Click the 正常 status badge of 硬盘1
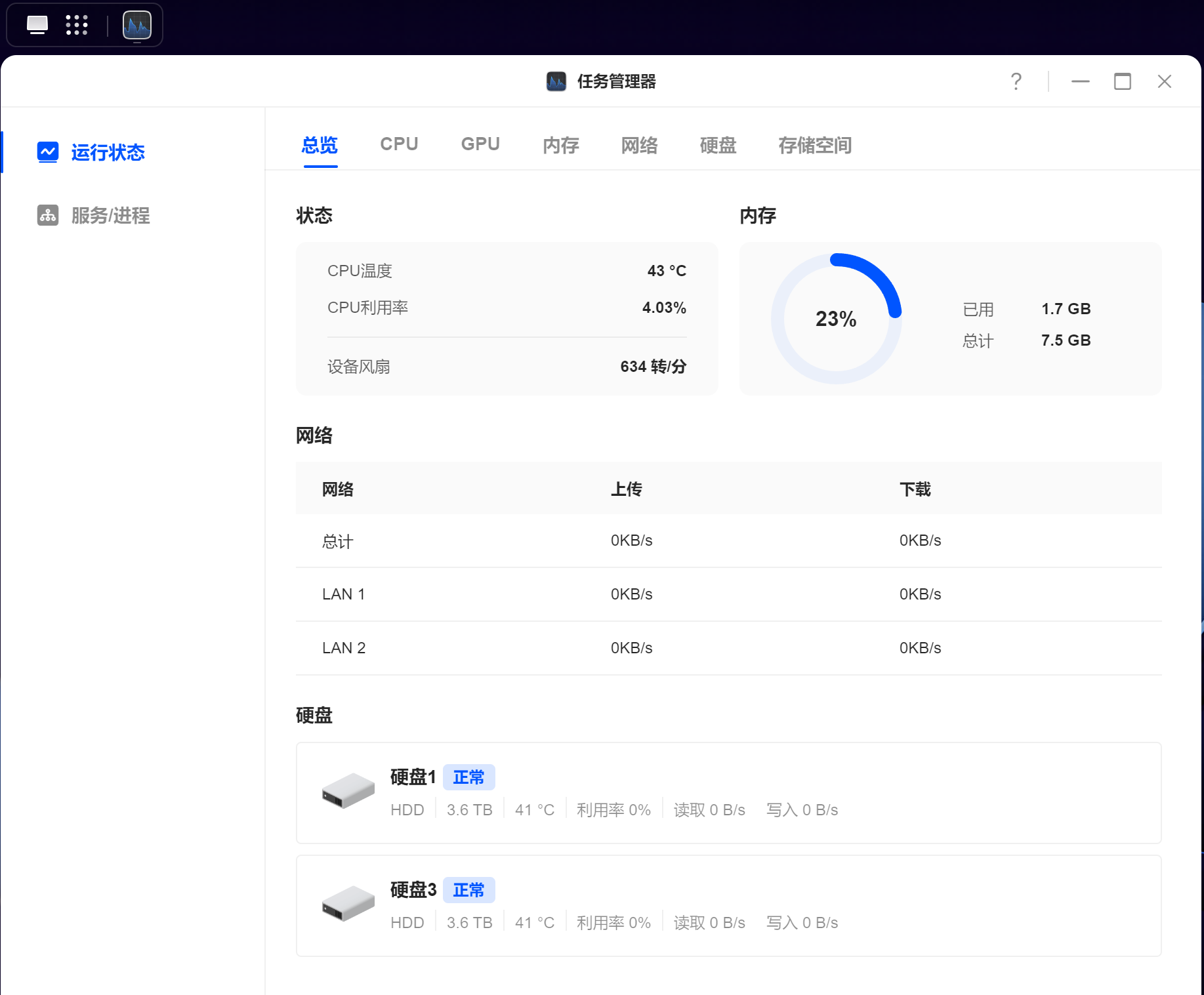This screenshot has width=1204, height=995. pyautogui.click(x=468, y=777)
